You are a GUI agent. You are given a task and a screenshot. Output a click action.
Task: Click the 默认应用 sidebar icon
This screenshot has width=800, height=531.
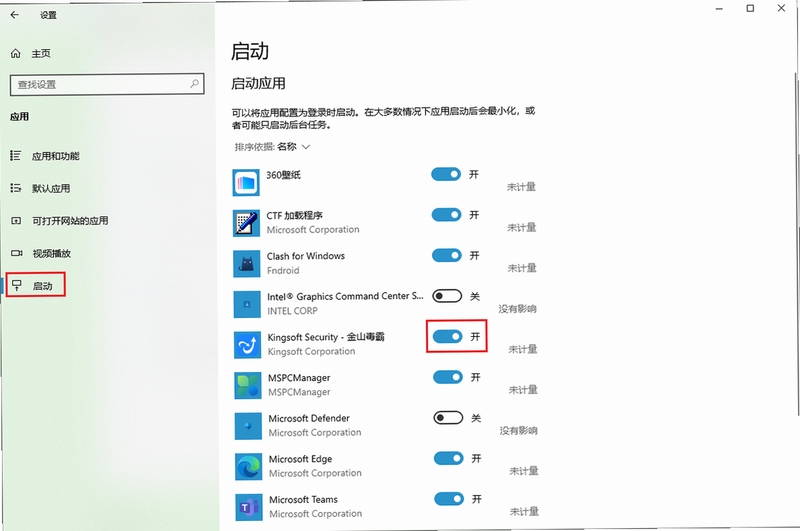(x=16, y=188)
